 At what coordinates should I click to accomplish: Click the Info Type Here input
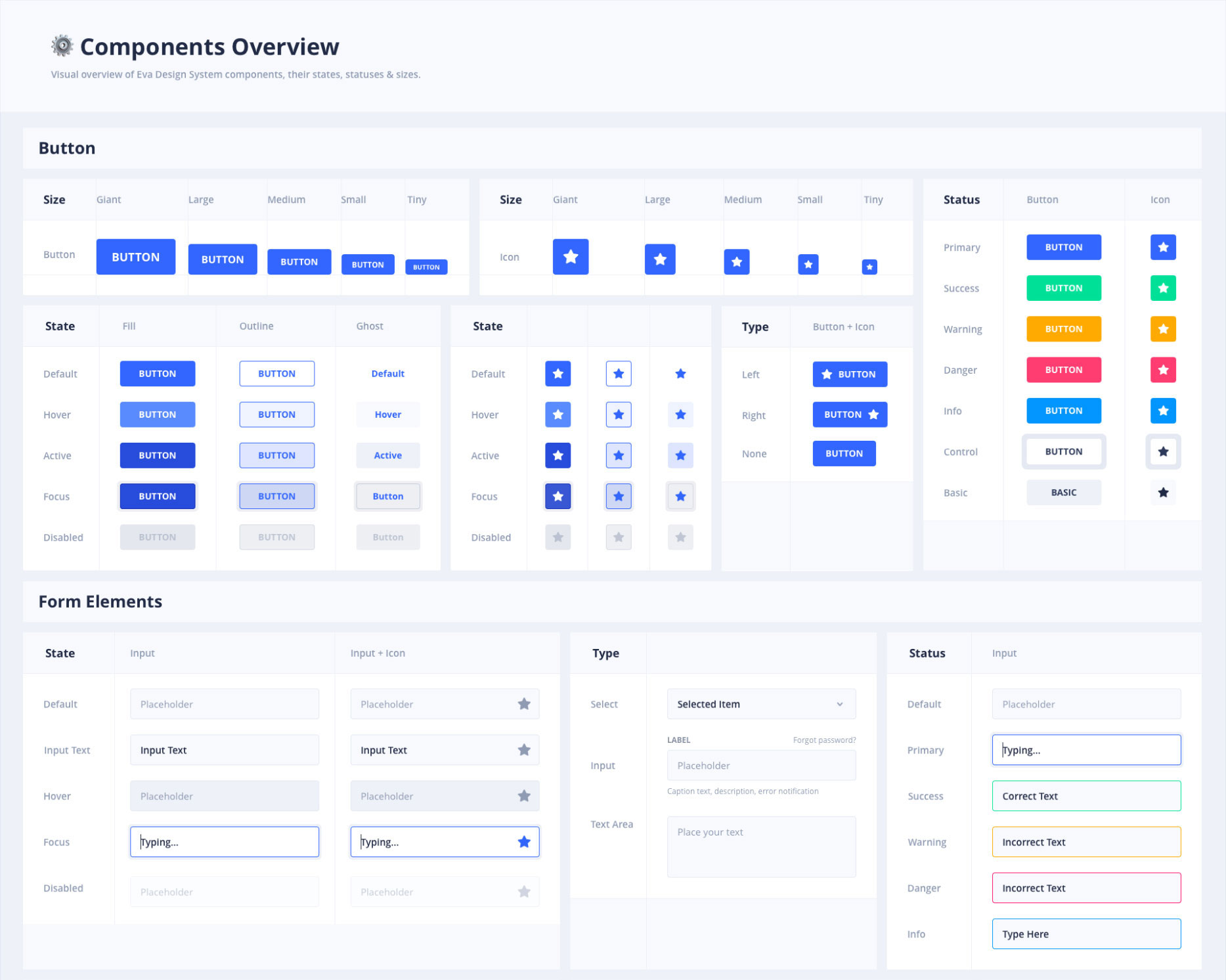coord(1086,934)
